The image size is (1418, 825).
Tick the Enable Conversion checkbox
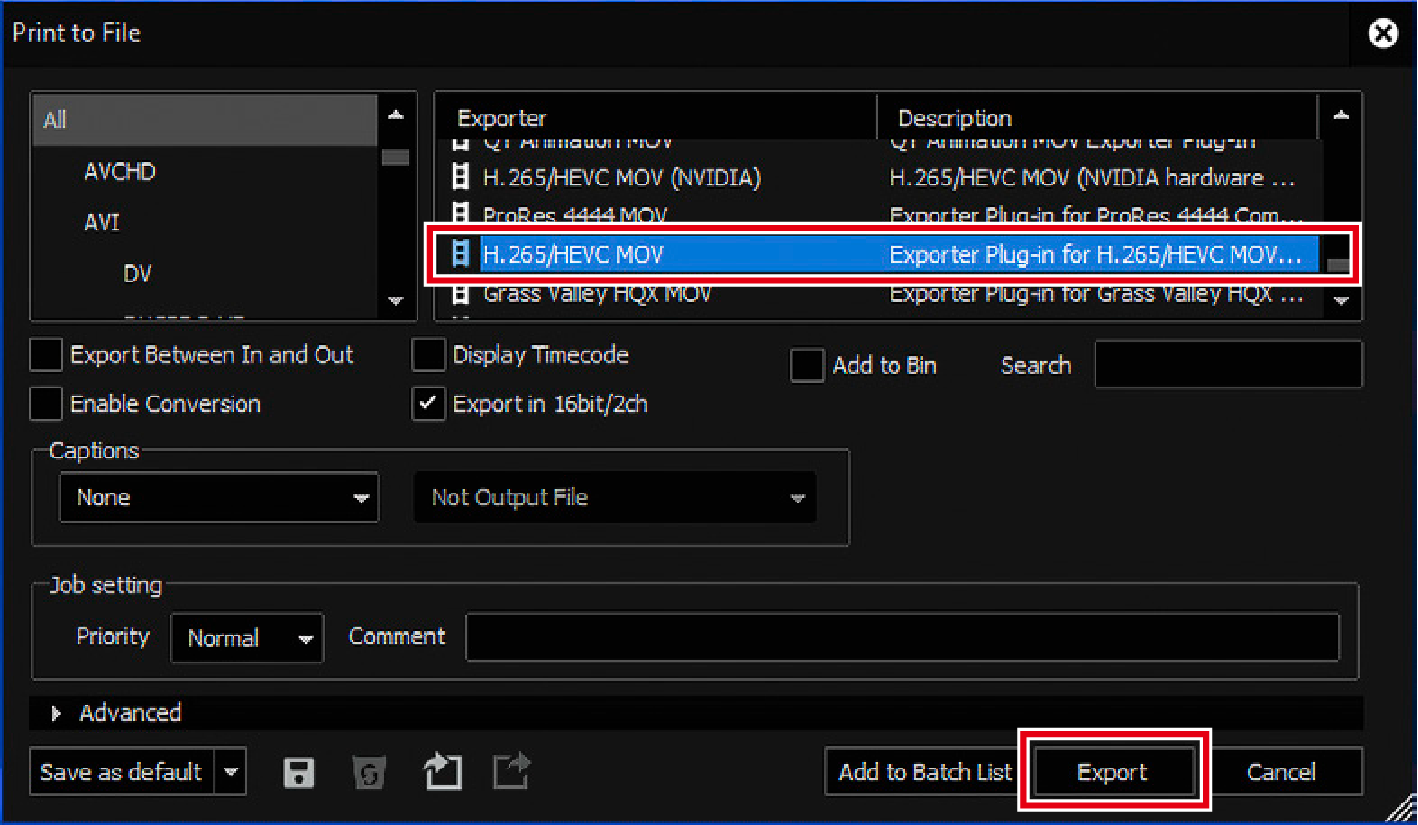[46, 404]
